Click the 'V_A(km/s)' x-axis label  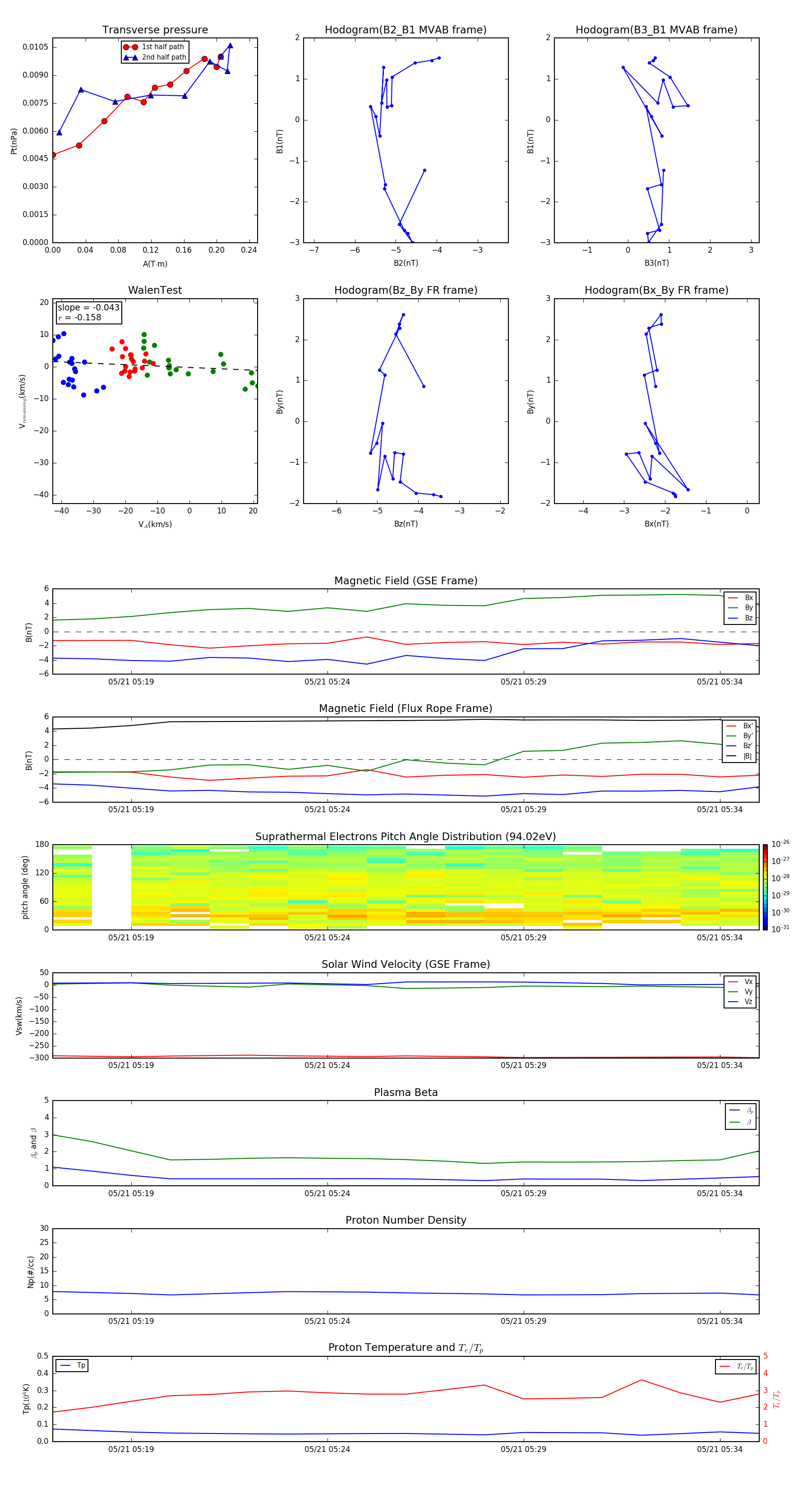coord(155,524)
